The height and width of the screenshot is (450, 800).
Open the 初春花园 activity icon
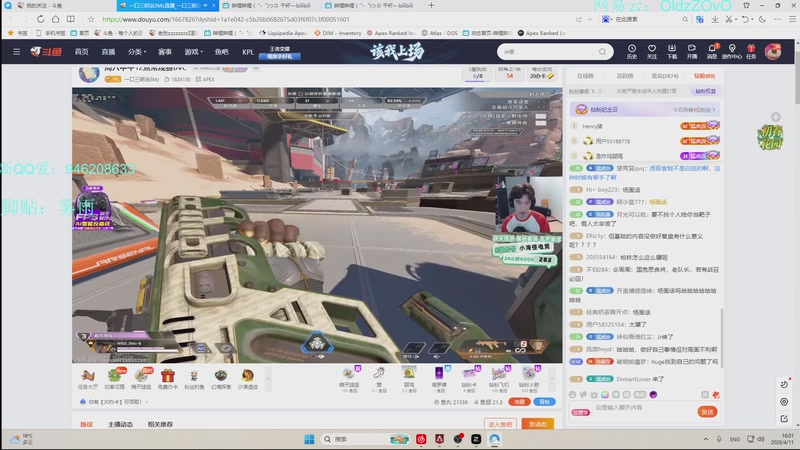tap(115, 379)
